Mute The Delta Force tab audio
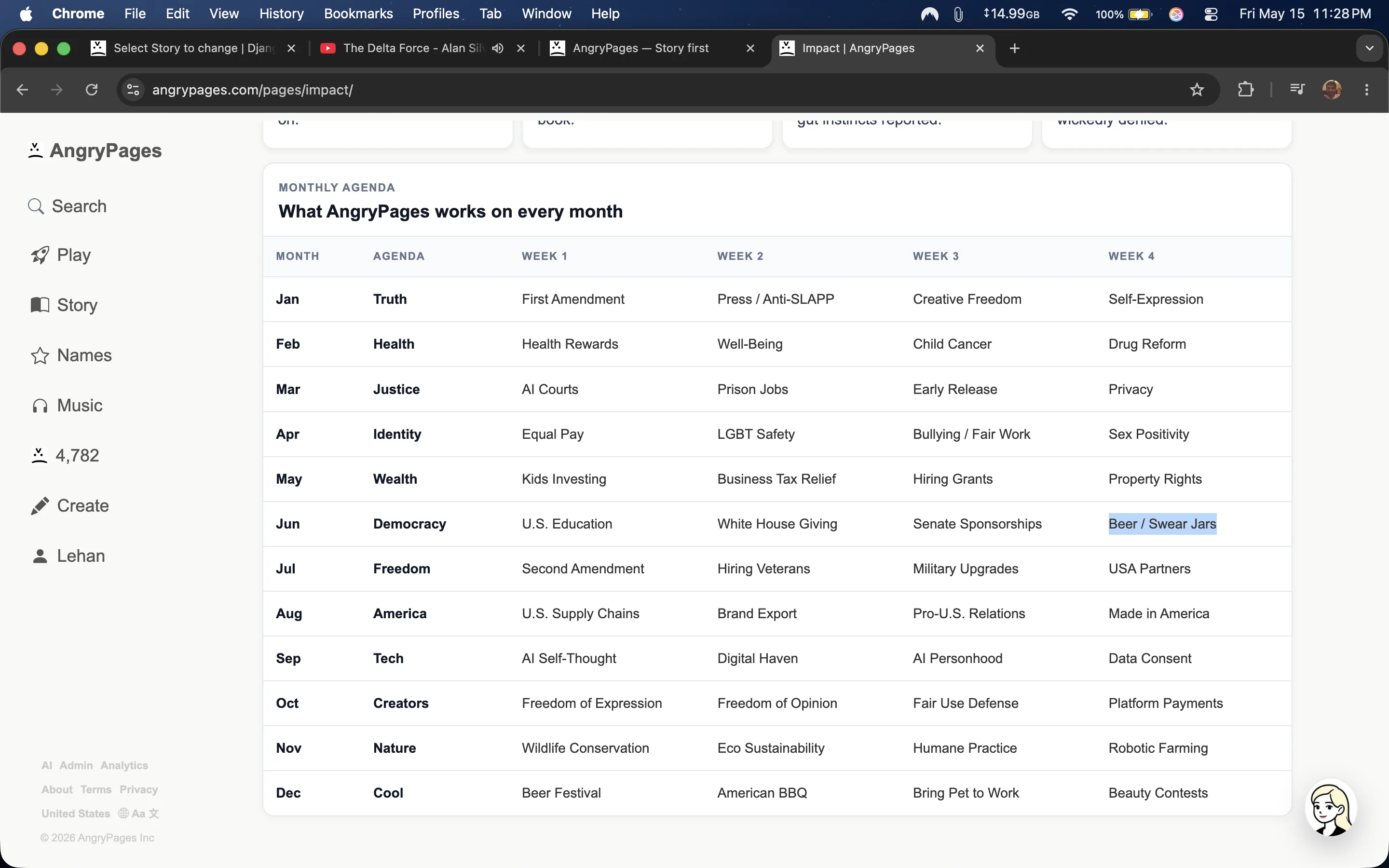Viewport: 1389px width, 868px height. (x=498, y=48)
